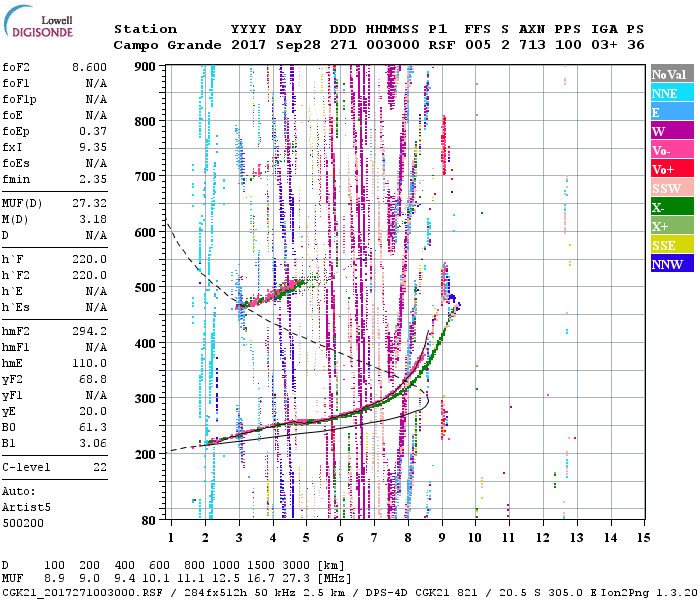Click the 500200 version number

click(23, 523)
